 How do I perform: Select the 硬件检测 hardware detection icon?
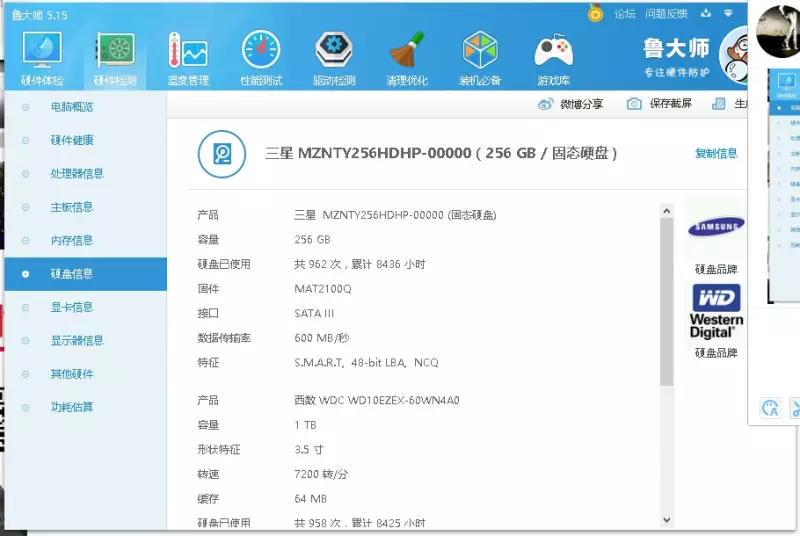pyautogui.click(x=115, y=50)
